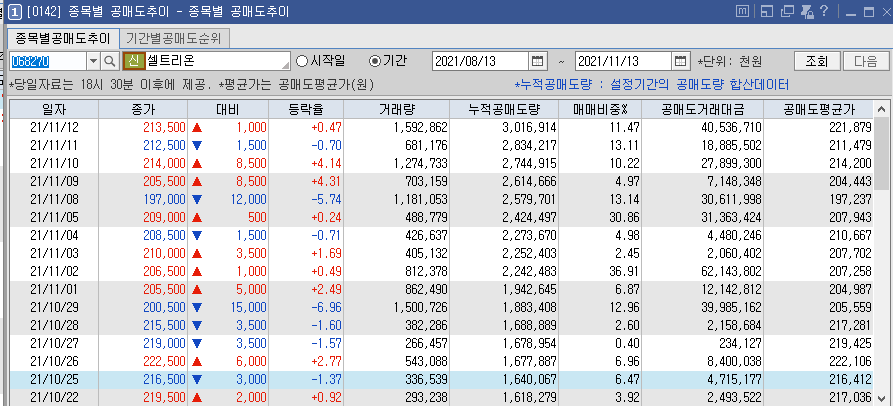Screen dimensions: 893x406
Task: Click the 종가 column header
Action: click(143, 109)
